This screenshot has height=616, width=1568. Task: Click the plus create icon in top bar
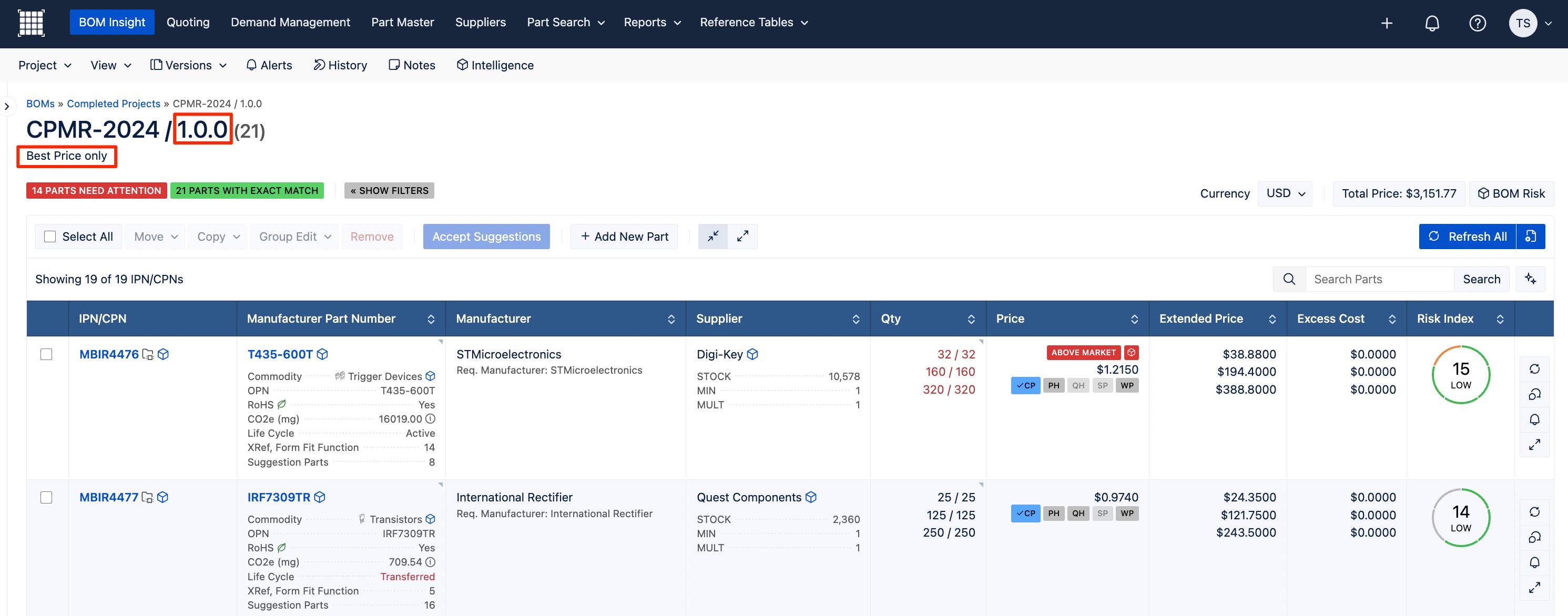click(x=1387, y=23)
